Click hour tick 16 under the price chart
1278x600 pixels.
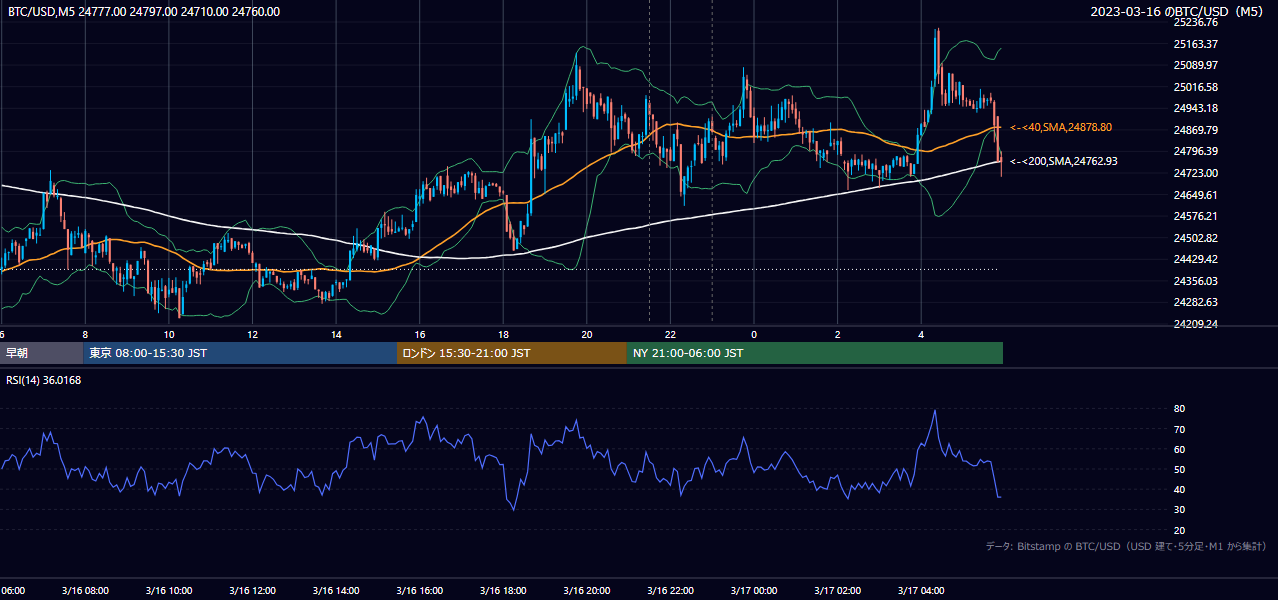(420, 335)
